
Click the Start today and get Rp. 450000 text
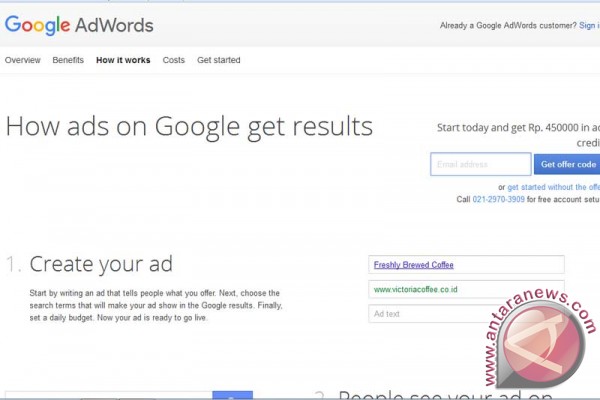(518, 135)
